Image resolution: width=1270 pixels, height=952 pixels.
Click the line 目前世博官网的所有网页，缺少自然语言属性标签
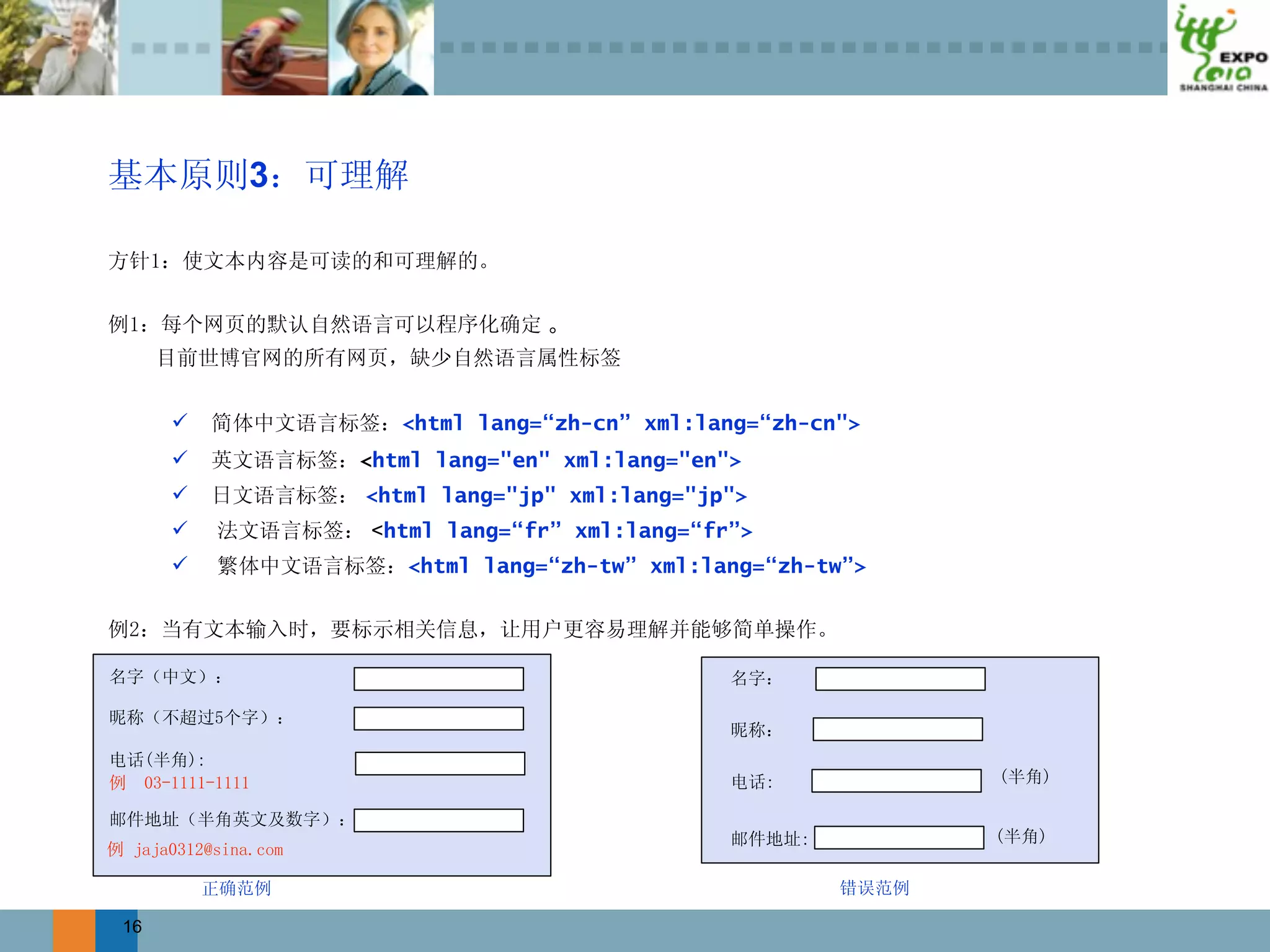coord(389,358)
